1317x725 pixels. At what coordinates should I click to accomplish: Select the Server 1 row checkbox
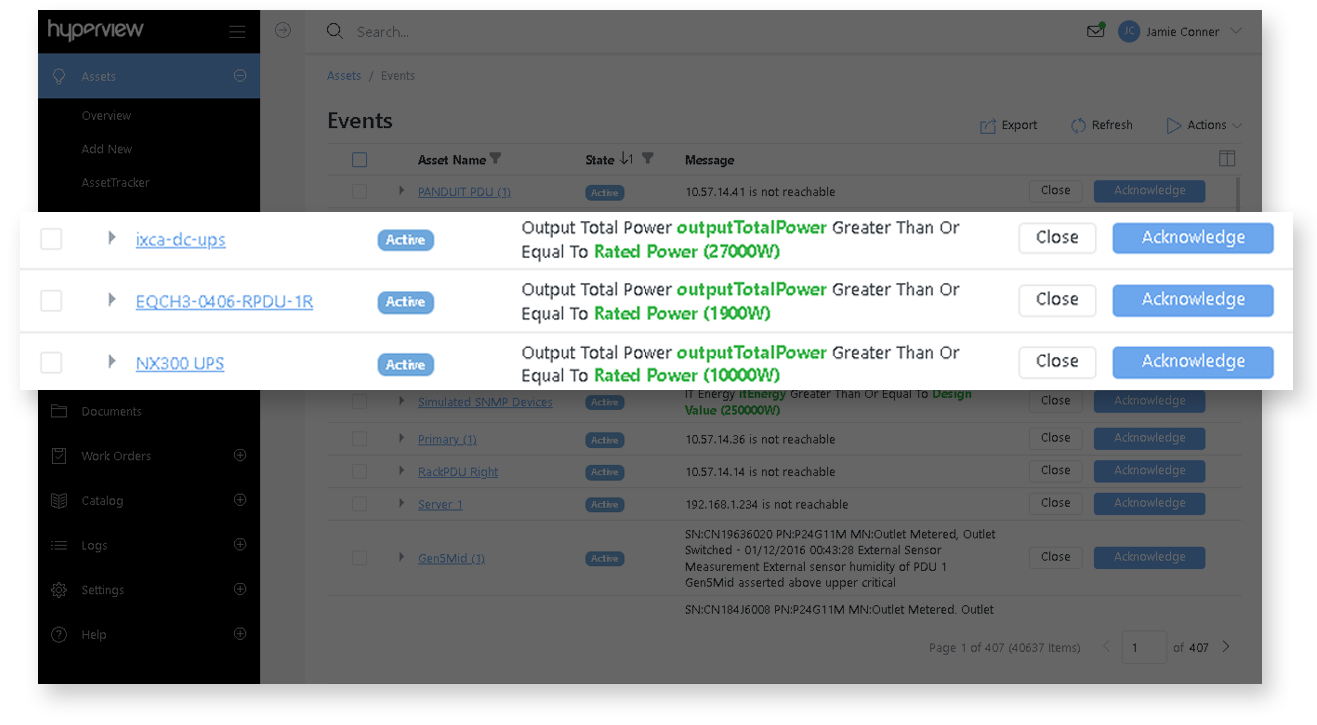360,505
